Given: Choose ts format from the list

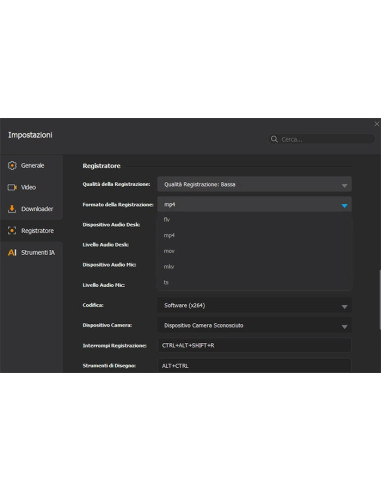Looking at the screenshot, I should 254,282.
